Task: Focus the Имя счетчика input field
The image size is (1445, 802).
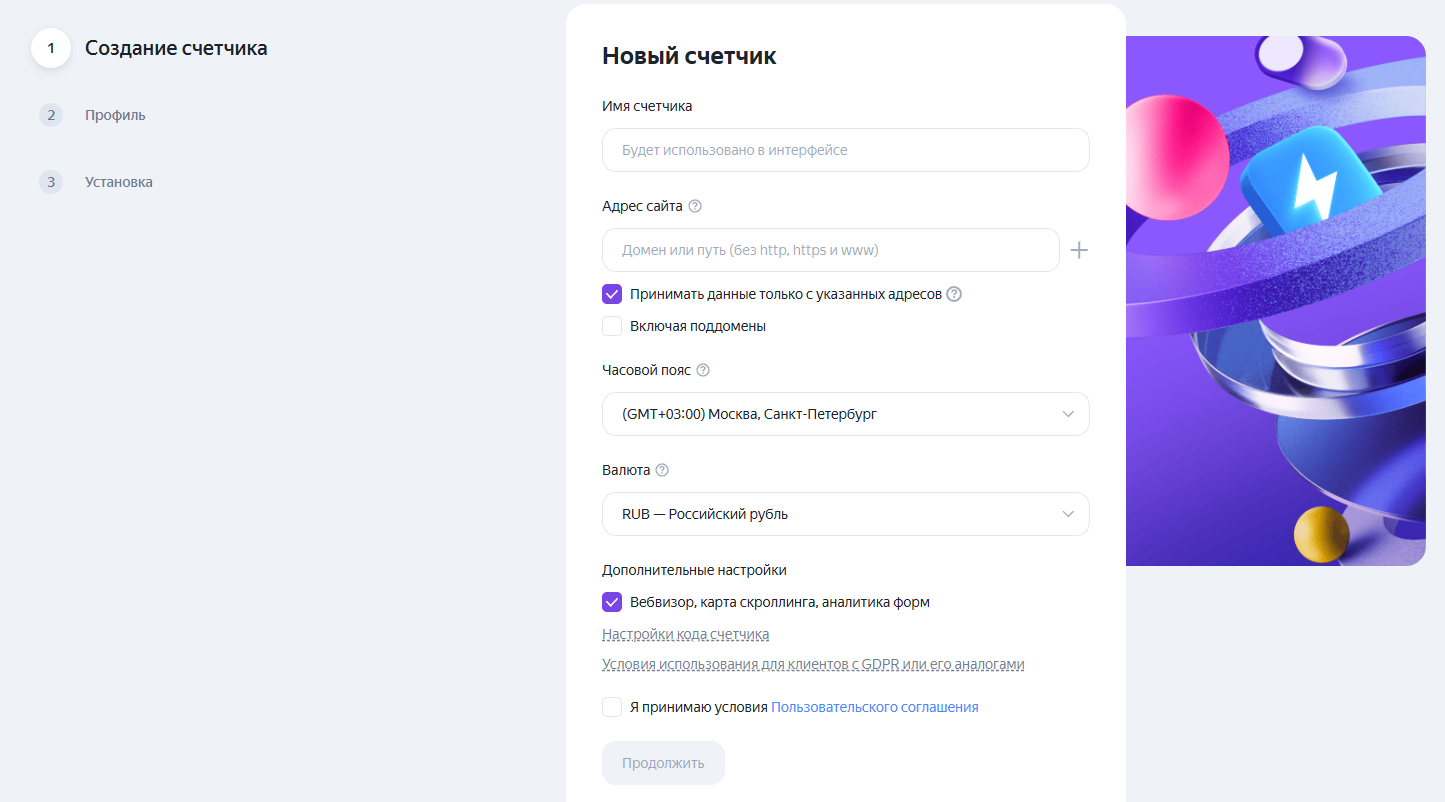Action: (x=846, y=150)
